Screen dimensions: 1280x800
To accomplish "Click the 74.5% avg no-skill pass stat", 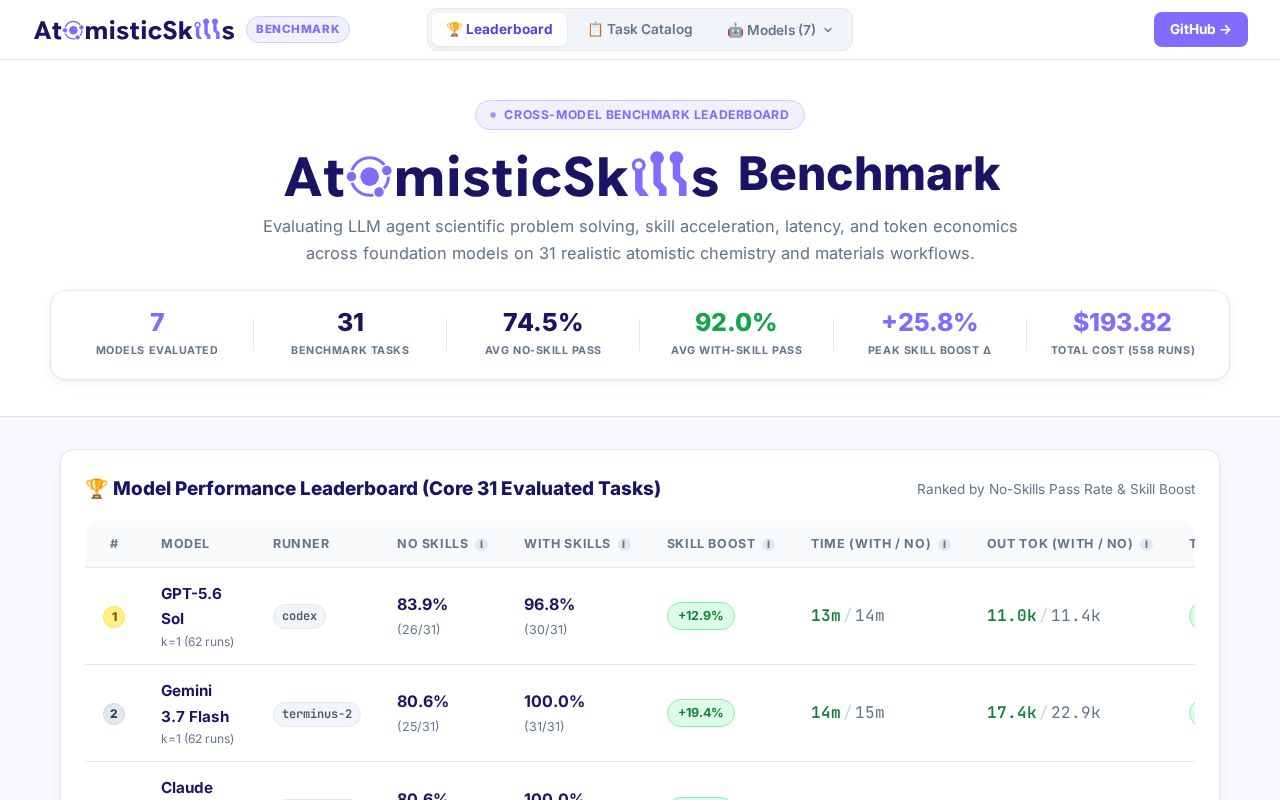I will pos(543,334).
